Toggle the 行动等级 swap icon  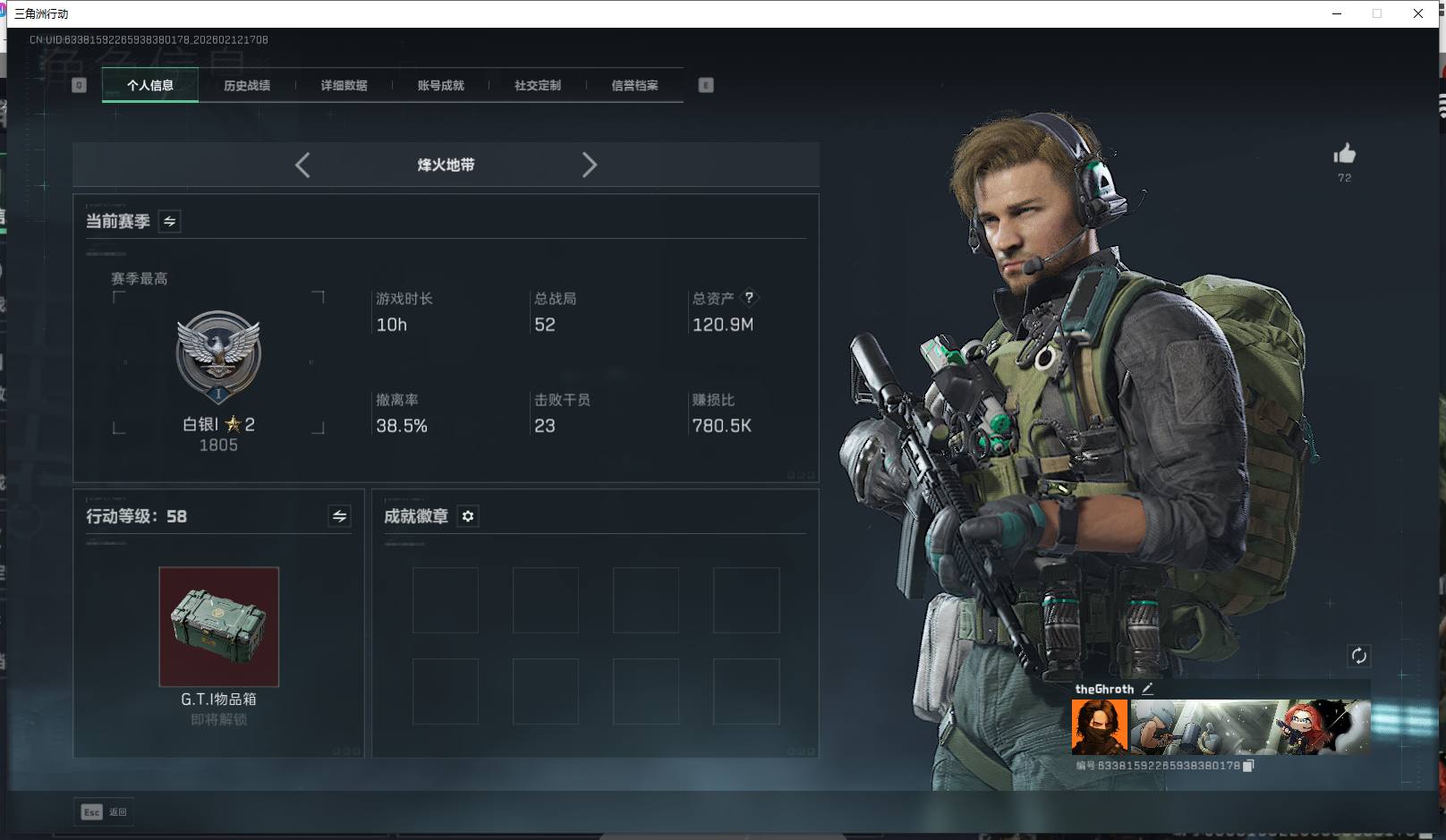pos(339,516)
